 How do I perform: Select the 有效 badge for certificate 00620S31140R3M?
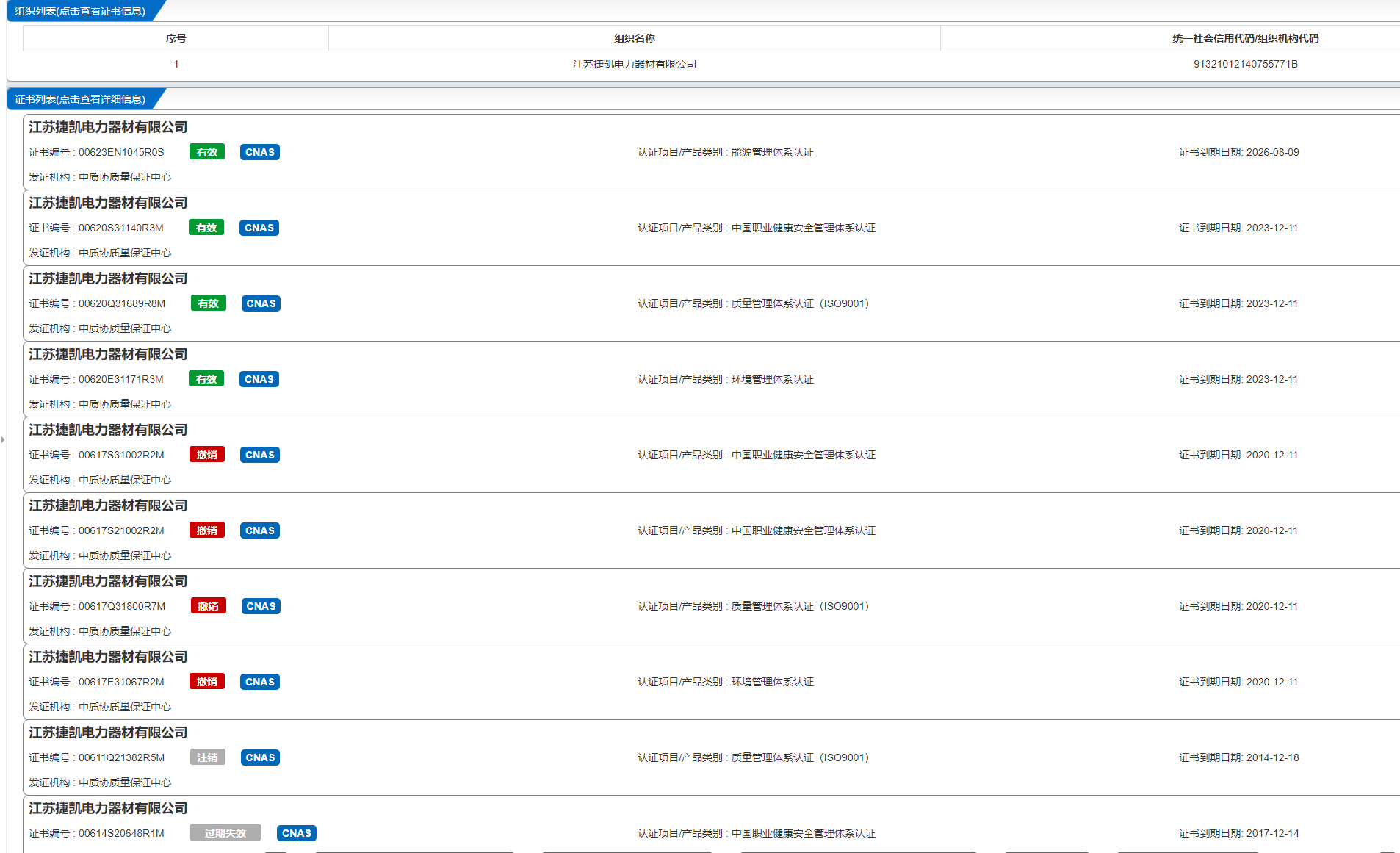206,228
